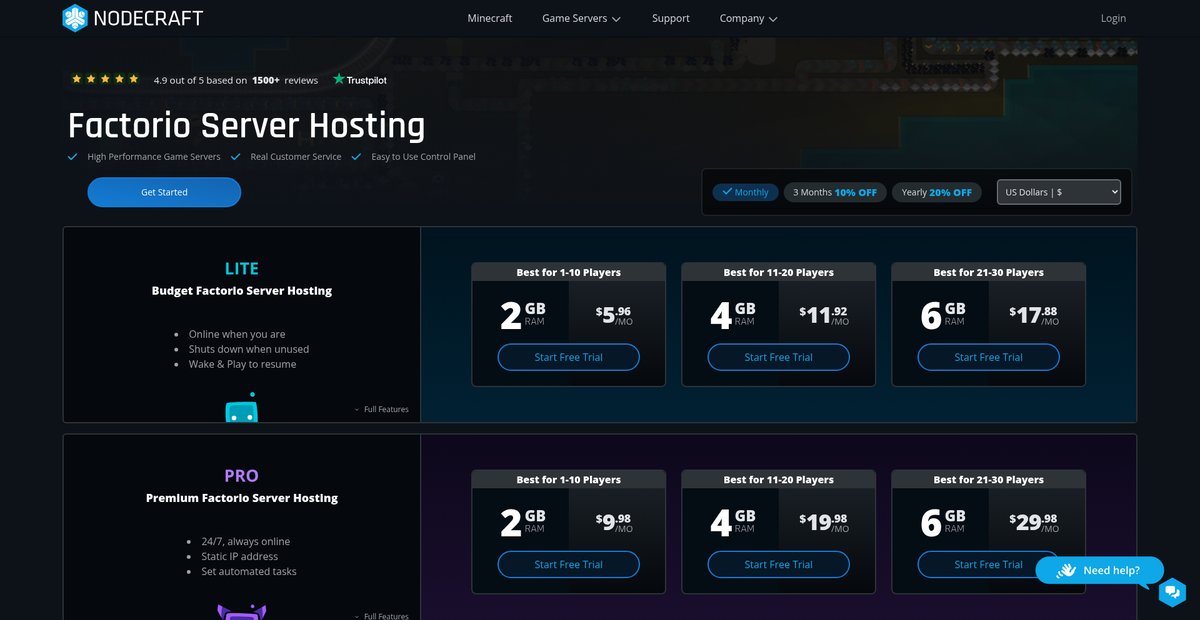1200x620 pixels.
Task: Click the LITE plan title
Action: point(242,268)
